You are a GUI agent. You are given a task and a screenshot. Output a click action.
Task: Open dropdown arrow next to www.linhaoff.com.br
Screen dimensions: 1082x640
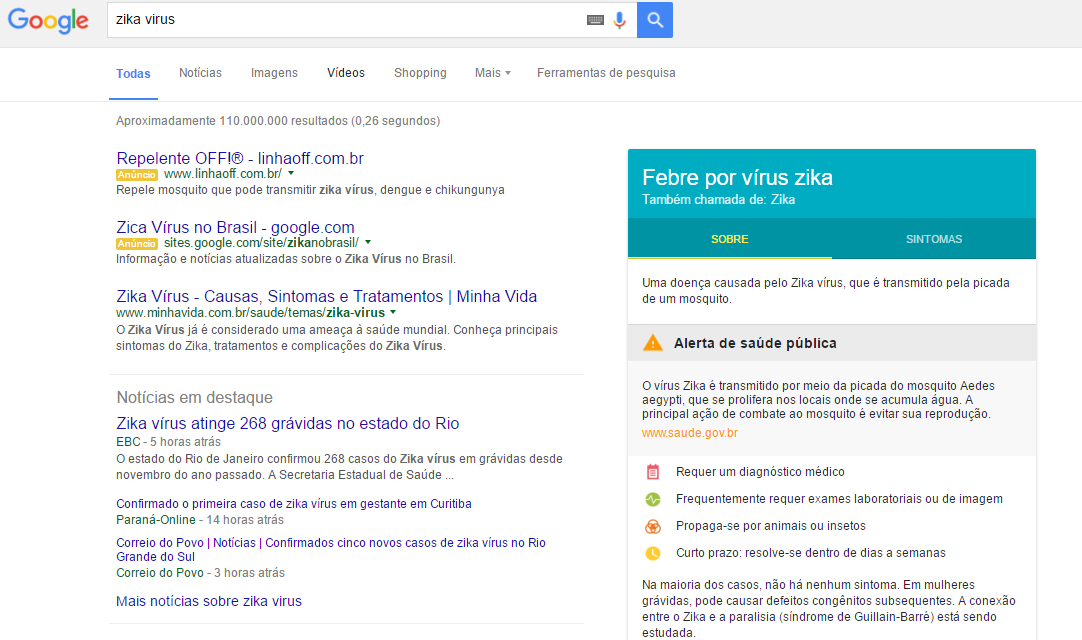(291, 173)
